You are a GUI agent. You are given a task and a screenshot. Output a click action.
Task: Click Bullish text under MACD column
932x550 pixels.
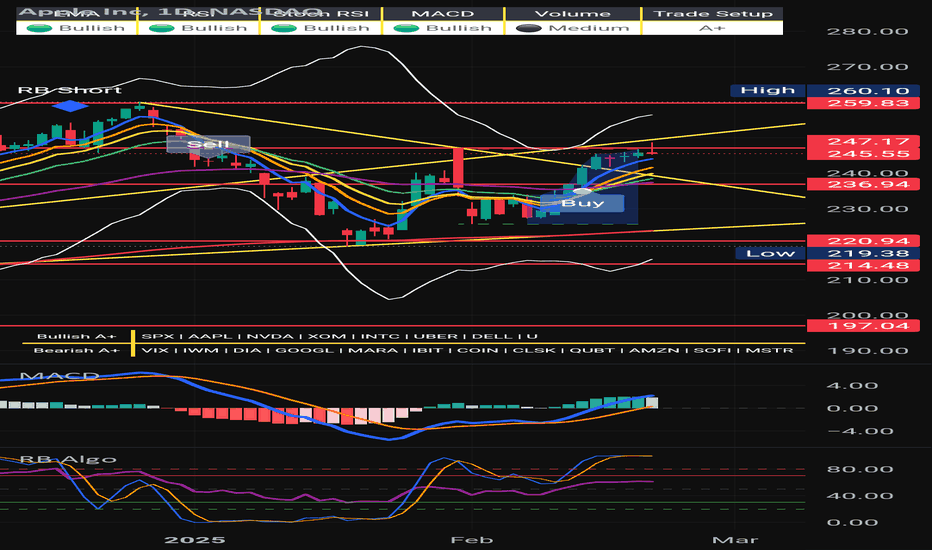point(459,28)
